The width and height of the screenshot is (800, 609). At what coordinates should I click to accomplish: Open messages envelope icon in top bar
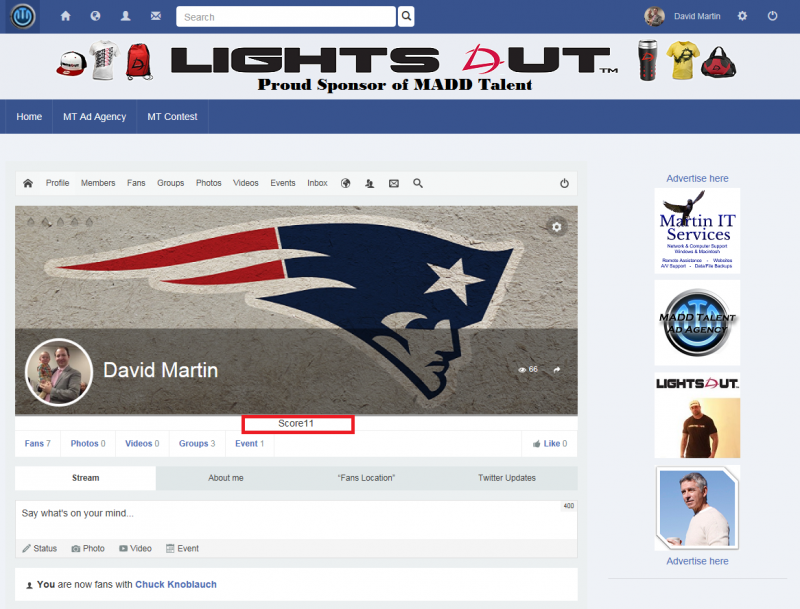coord(156,16)
